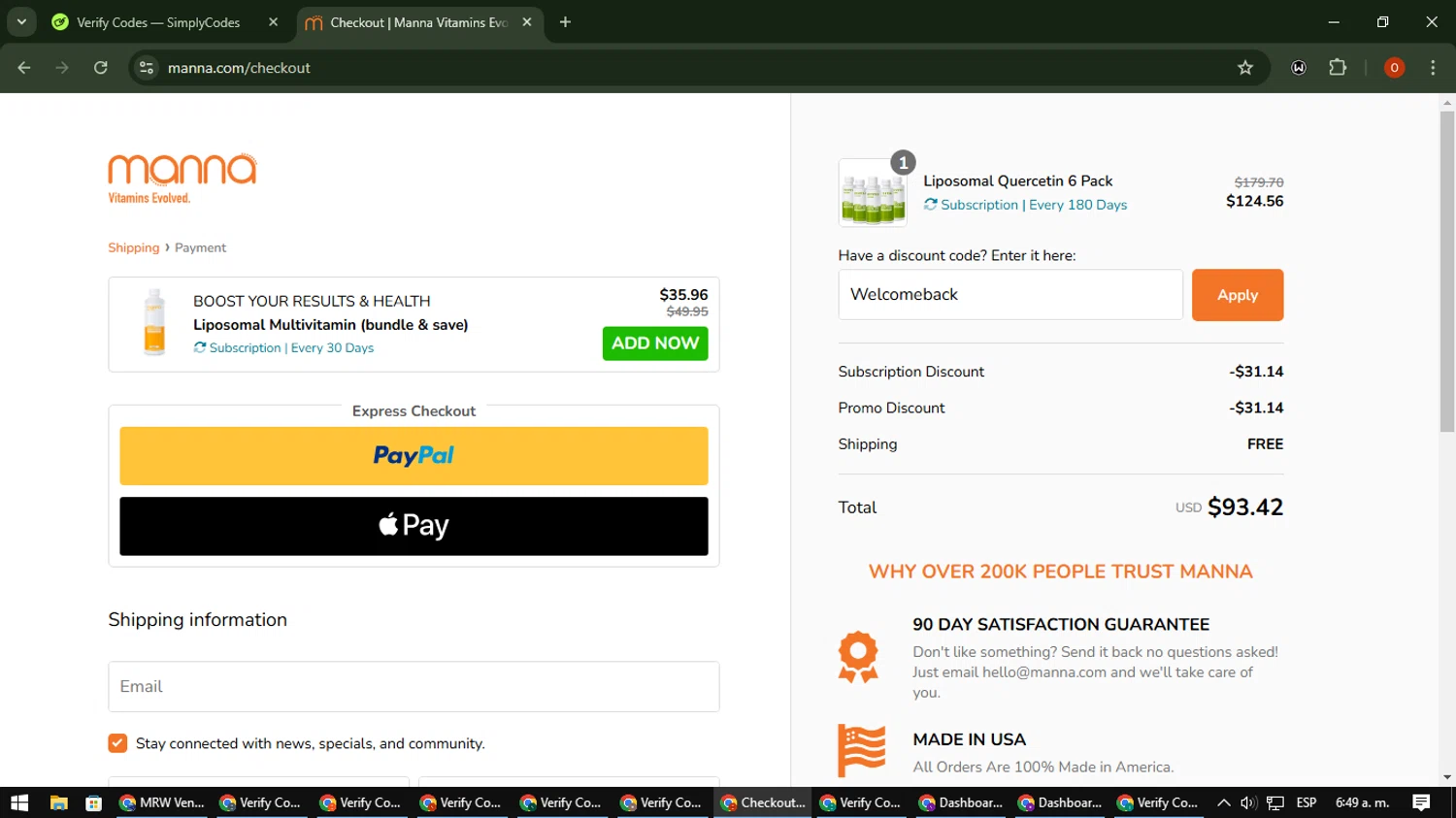Click the BOOST YOUR RESULTS & HEALTH text

(312, 301)
